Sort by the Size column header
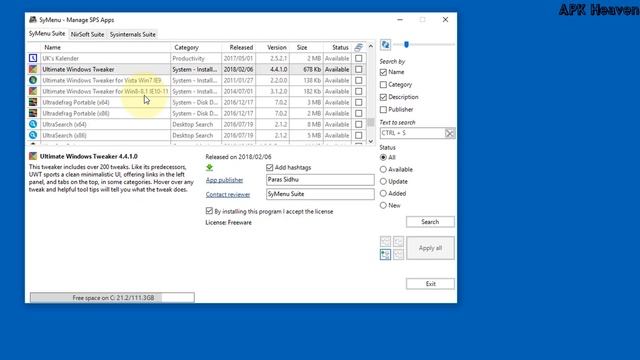 306,47
